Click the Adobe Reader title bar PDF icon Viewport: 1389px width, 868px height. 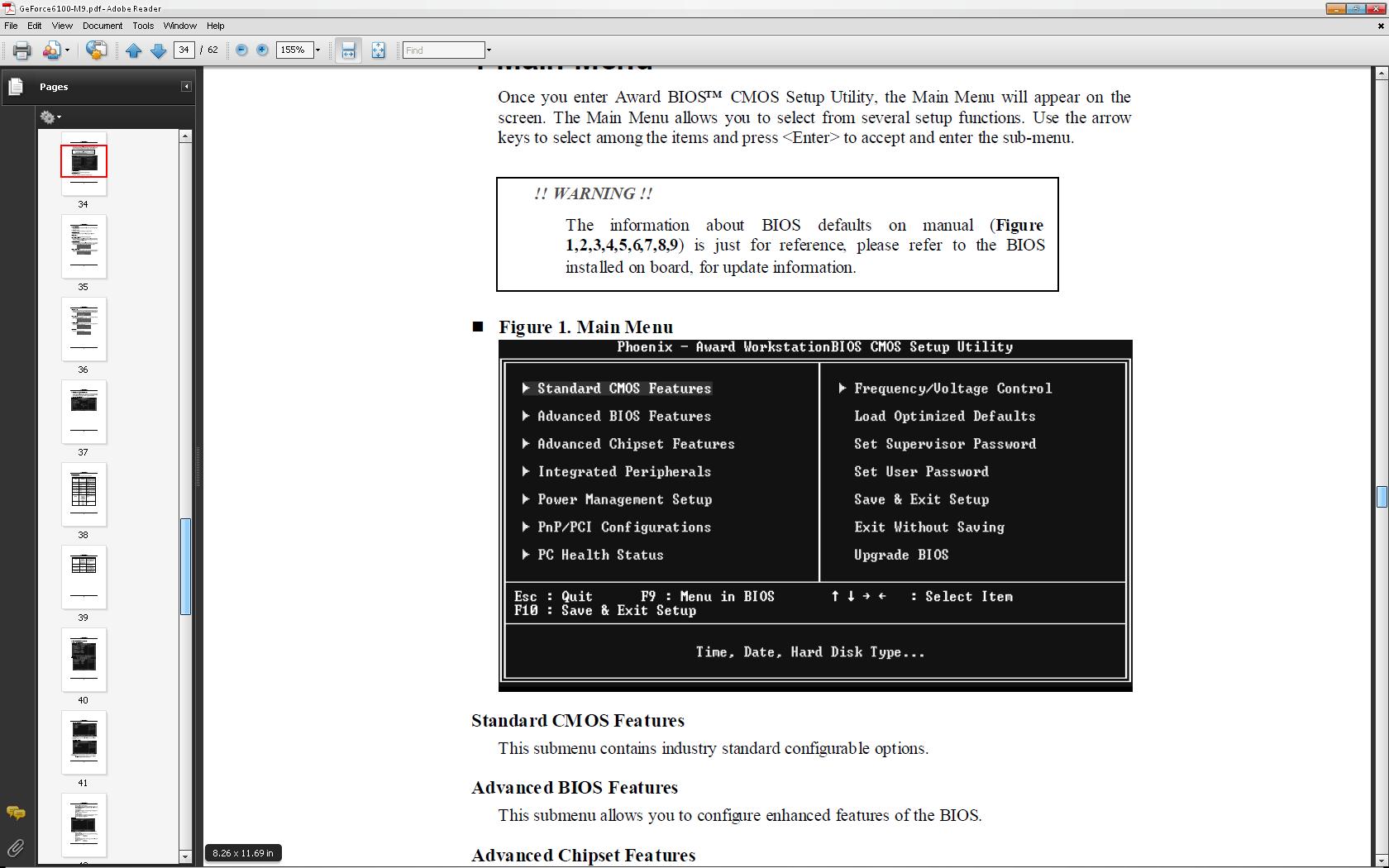(8, 8)
